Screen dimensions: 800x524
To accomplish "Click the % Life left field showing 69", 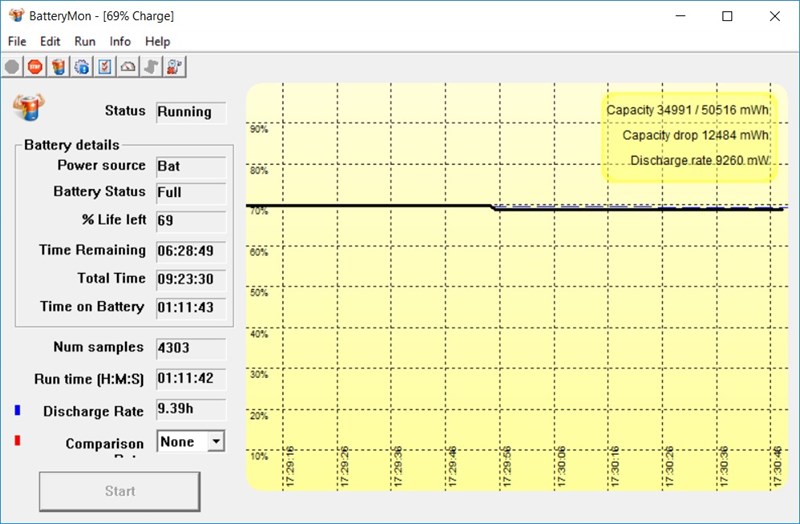I will (191, 220).
